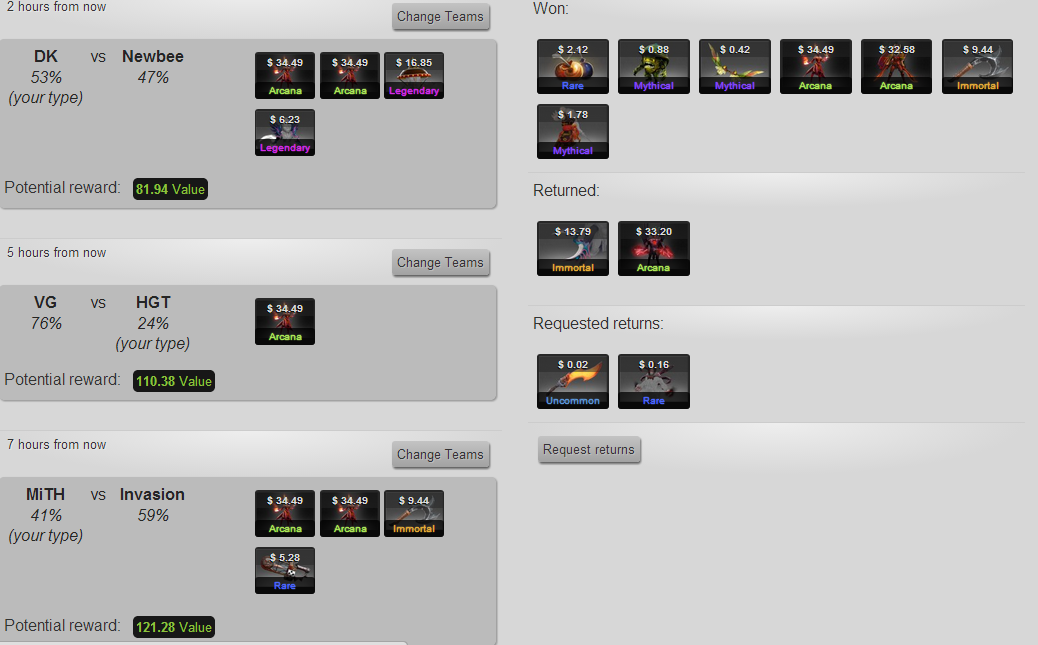Image resolution: width=1038 pixels, height=645 pixels.
Task: Click the $1.78 Mythical item in Won
Action: tap(573, 131)
